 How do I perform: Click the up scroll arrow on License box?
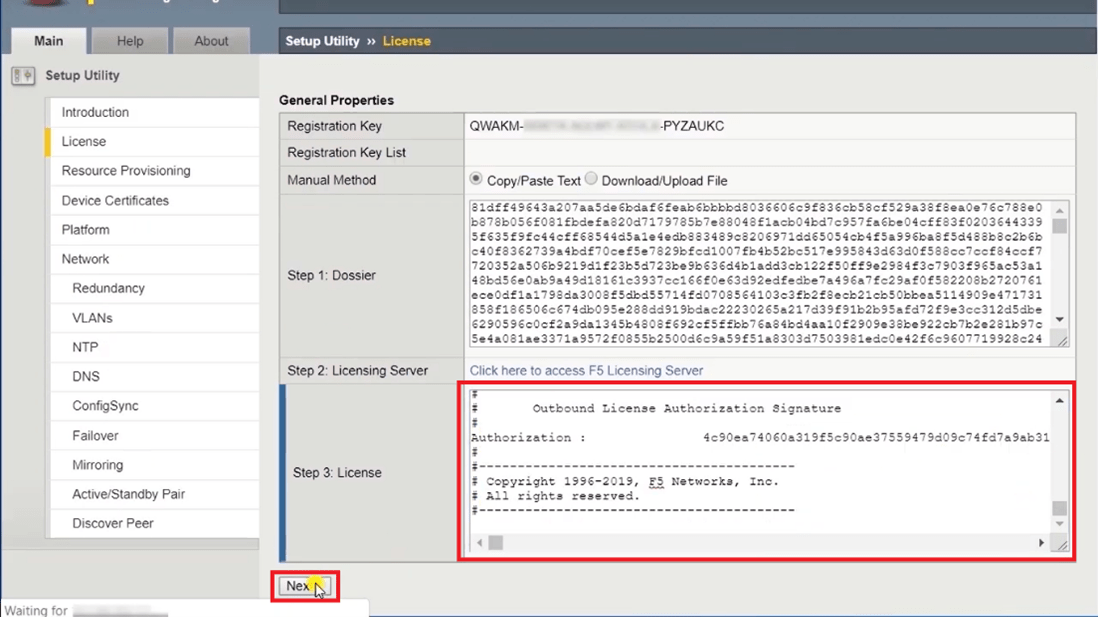pos(1059,400)
